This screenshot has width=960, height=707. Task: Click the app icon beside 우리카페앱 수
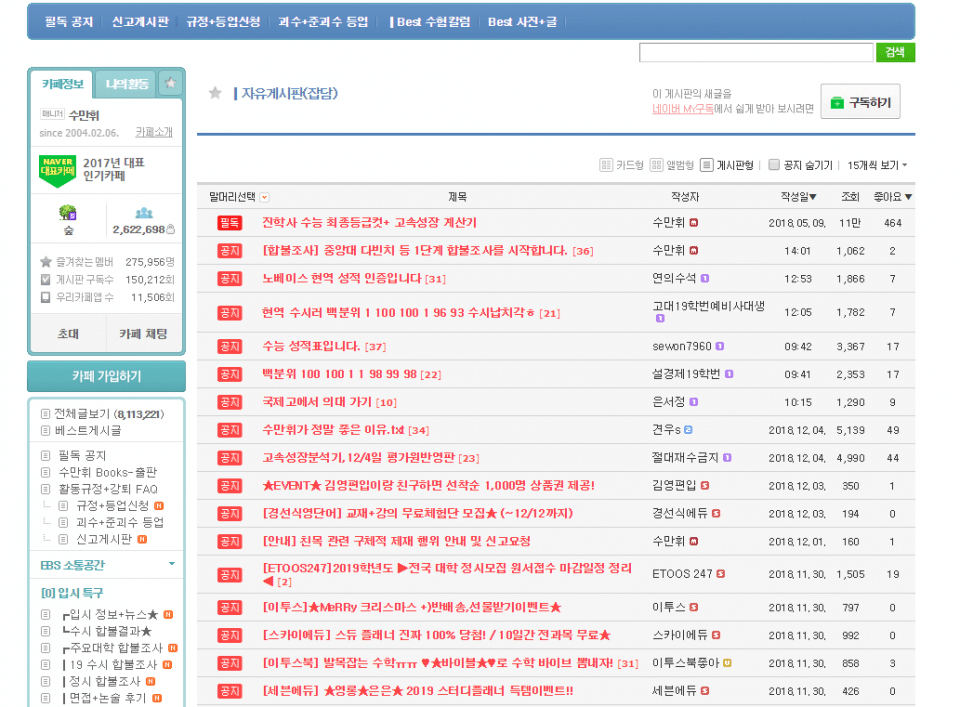pos(45,297)
